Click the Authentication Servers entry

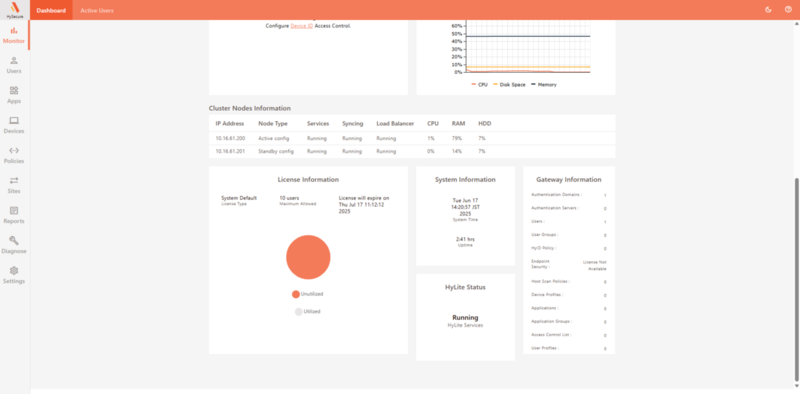(569, 208)
